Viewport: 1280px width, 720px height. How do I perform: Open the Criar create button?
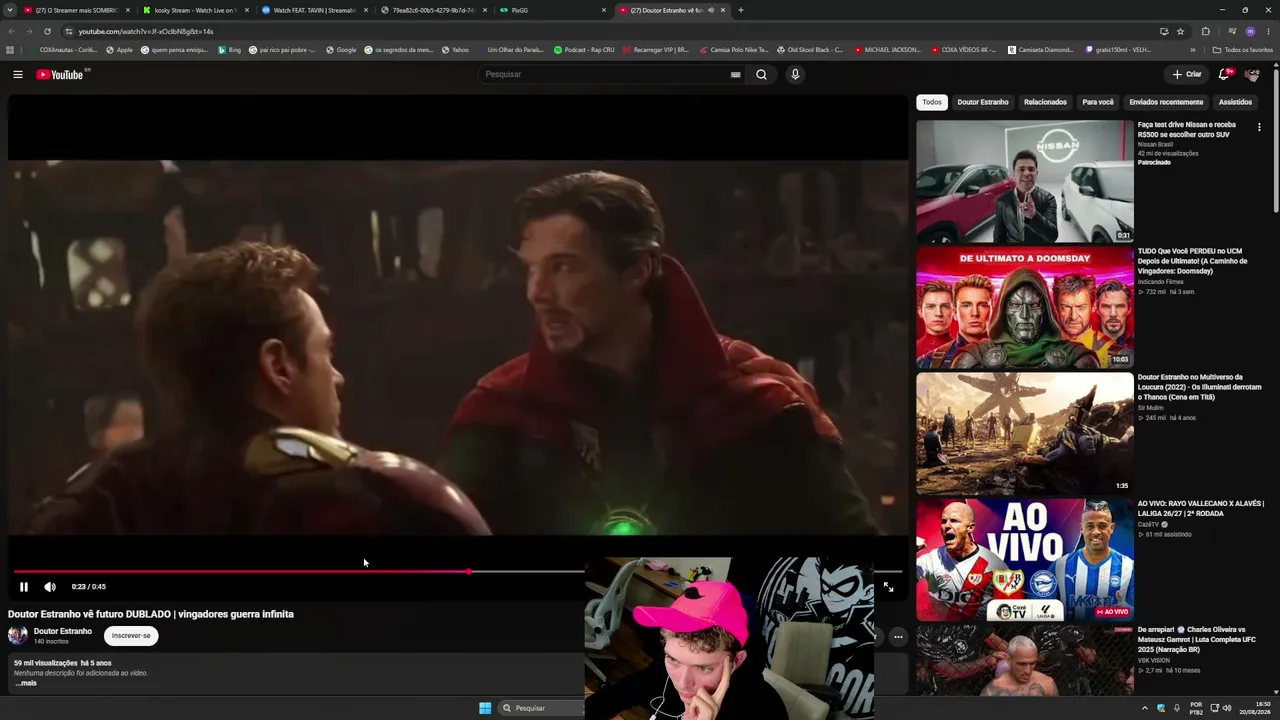tap(1187, 74)
